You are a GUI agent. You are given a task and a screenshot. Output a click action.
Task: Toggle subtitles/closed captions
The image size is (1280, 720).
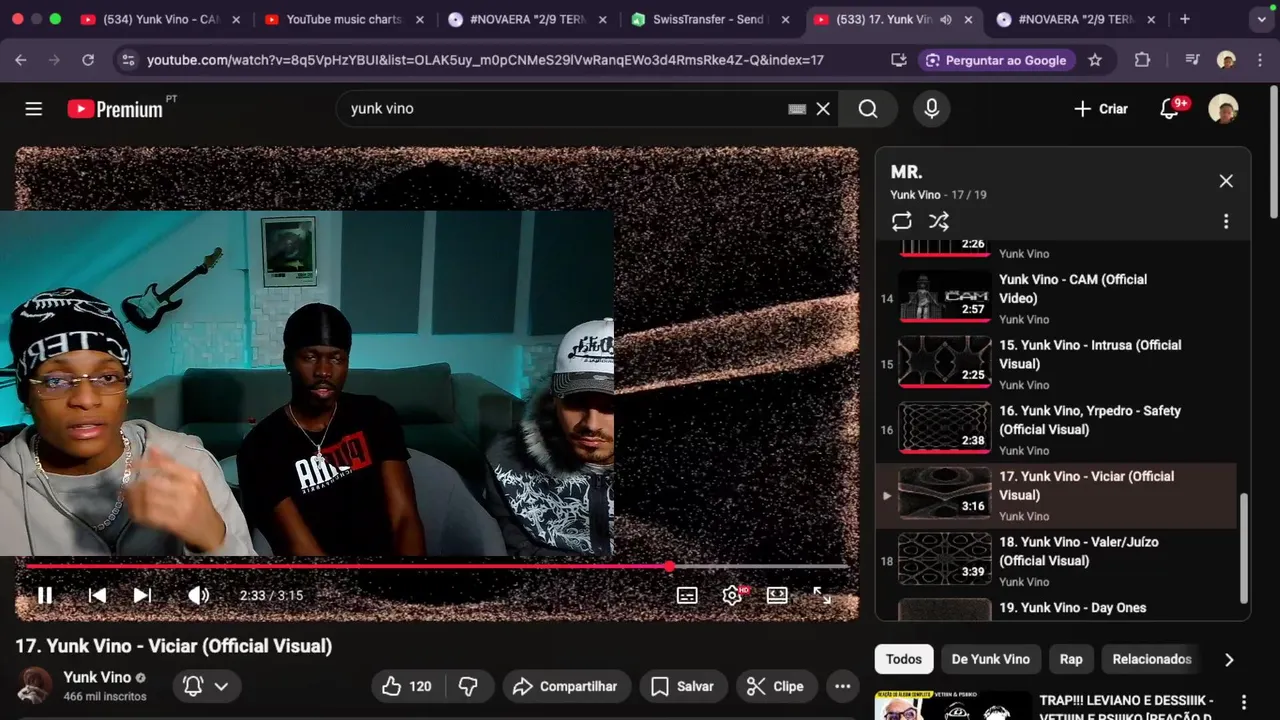point(687,595)
